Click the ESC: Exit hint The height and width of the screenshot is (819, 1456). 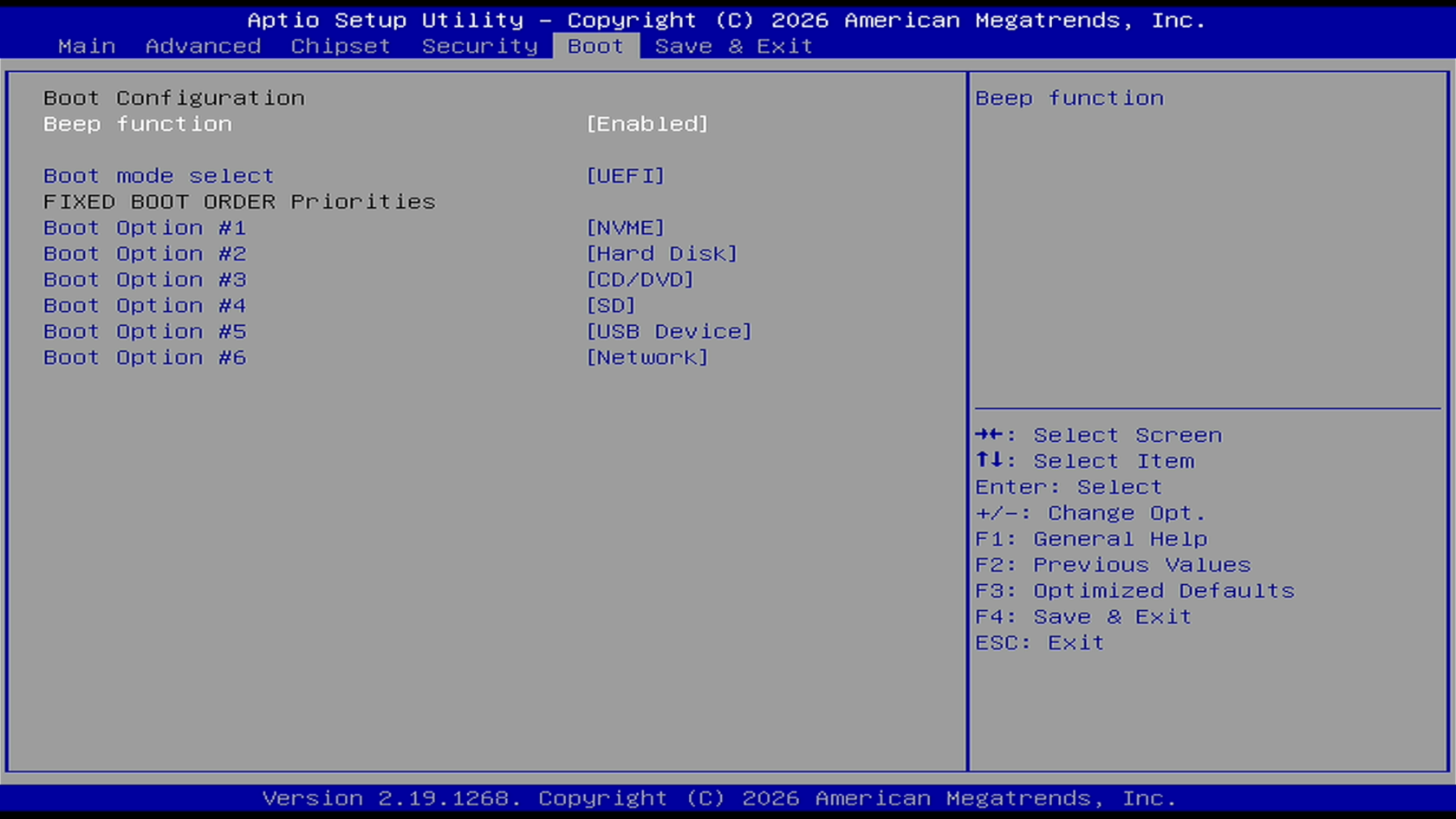(1040, 643)
